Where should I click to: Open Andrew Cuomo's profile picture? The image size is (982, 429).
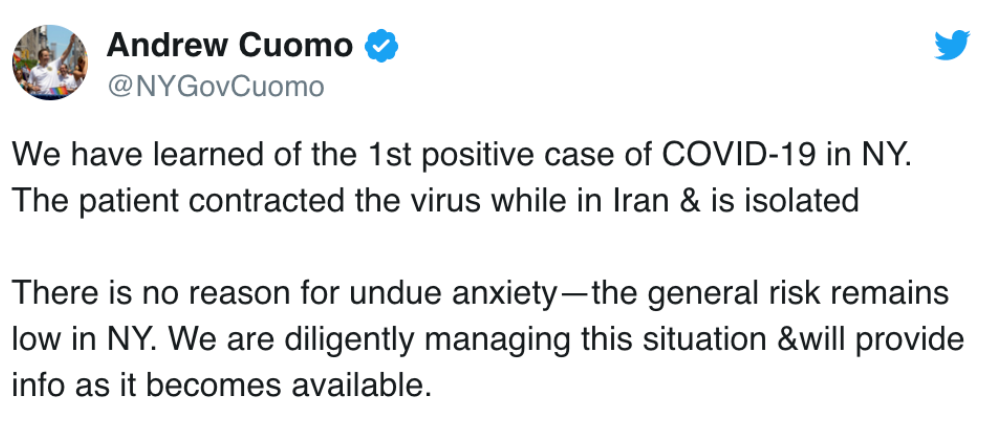pyautogui.click(x=49, y=63)
